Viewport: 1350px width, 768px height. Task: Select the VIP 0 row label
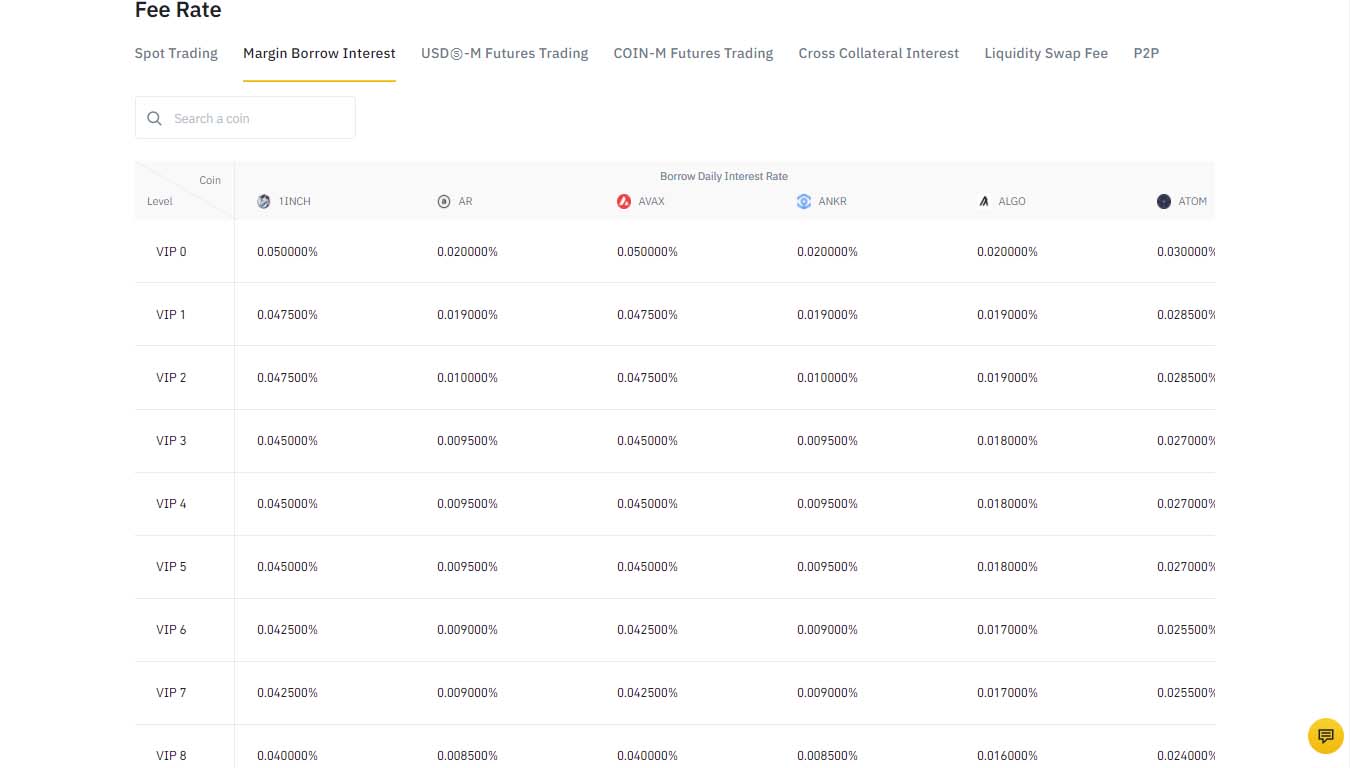point(171,252)
